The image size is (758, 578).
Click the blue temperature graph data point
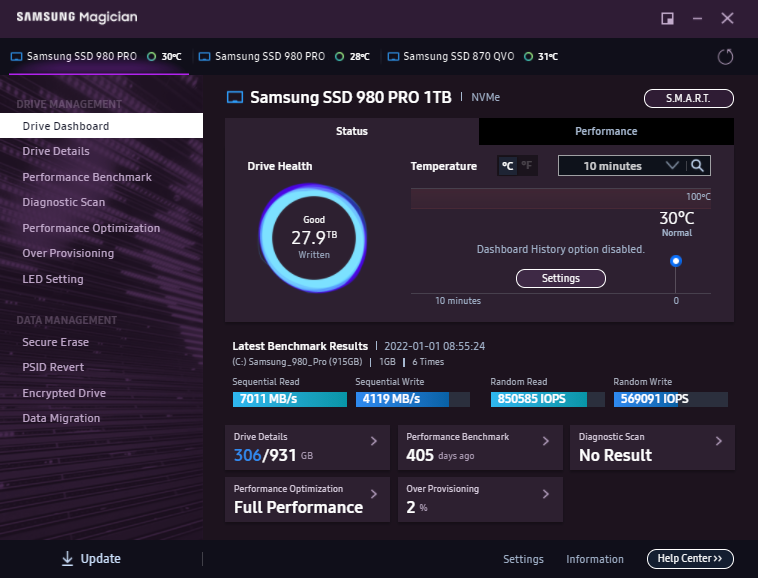pyautogui.click(x=676, y=261)
